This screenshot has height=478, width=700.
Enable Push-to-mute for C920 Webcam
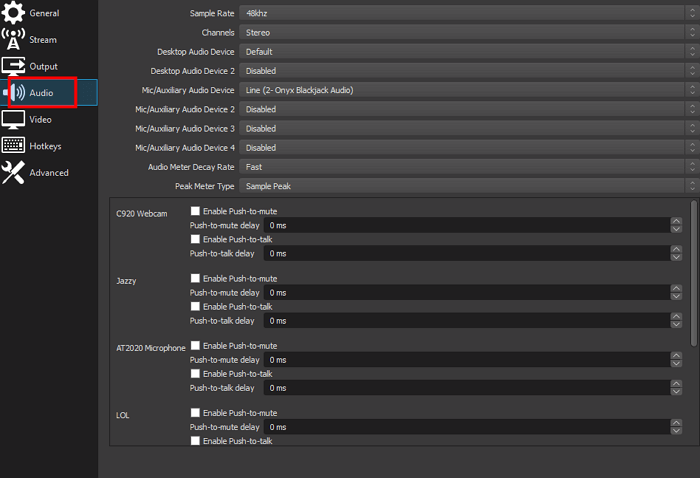click(x=196, y=211)
